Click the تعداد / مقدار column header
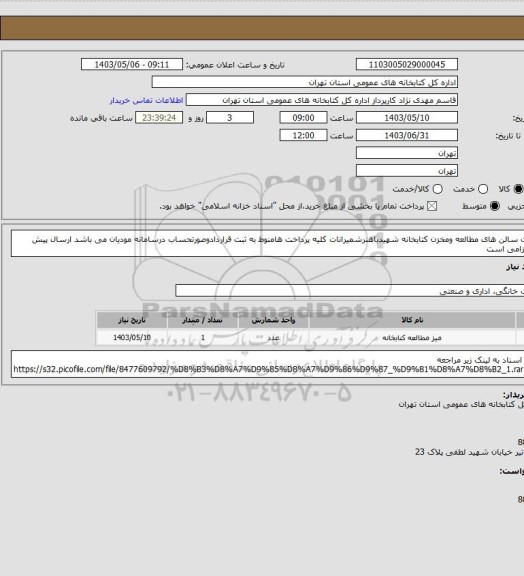Image resolution: width=524 pixels, height=576 pixels. pyautogui.click(x=202, y=320)
